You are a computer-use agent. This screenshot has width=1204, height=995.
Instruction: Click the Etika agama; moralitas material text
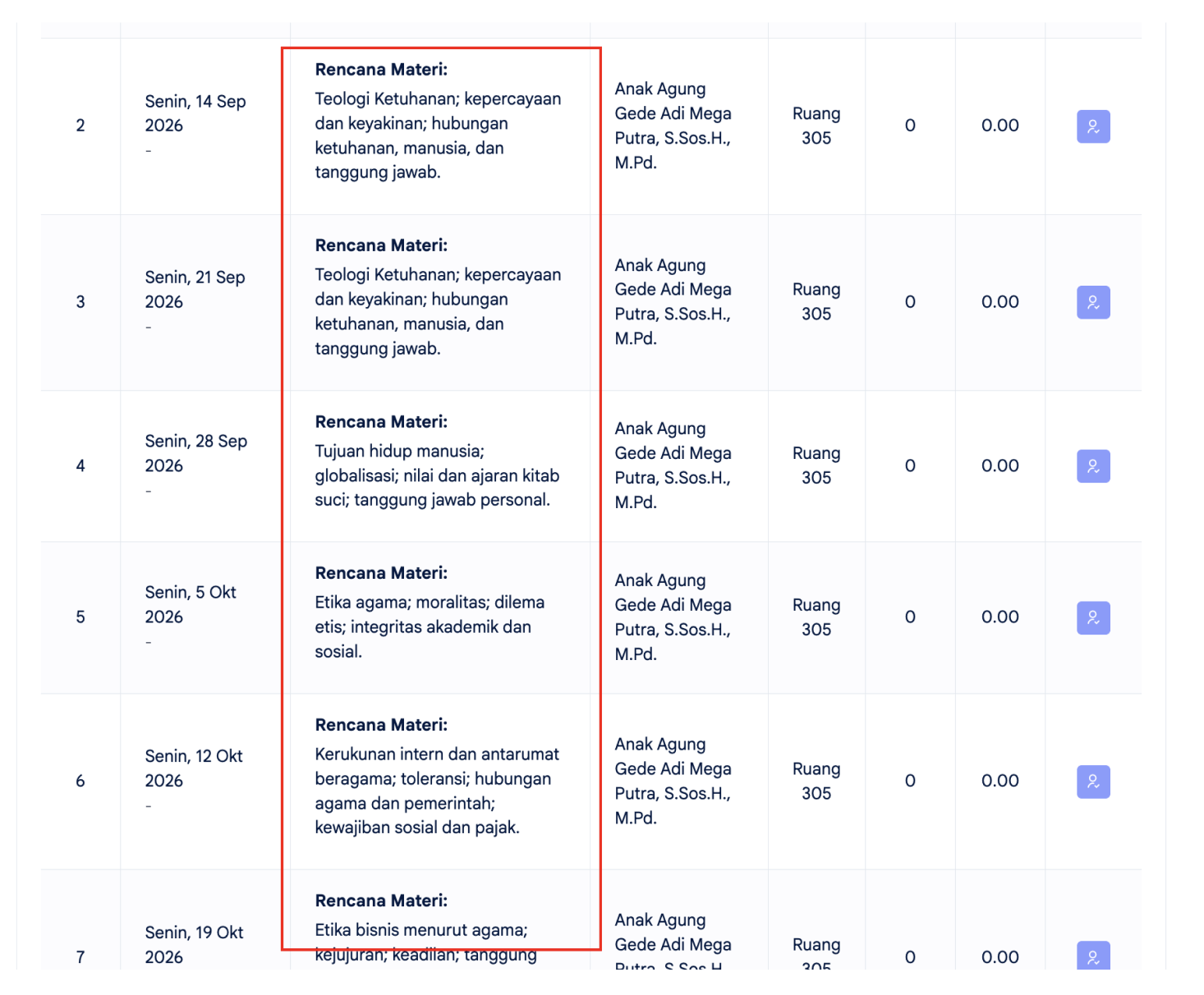point(430,626)
